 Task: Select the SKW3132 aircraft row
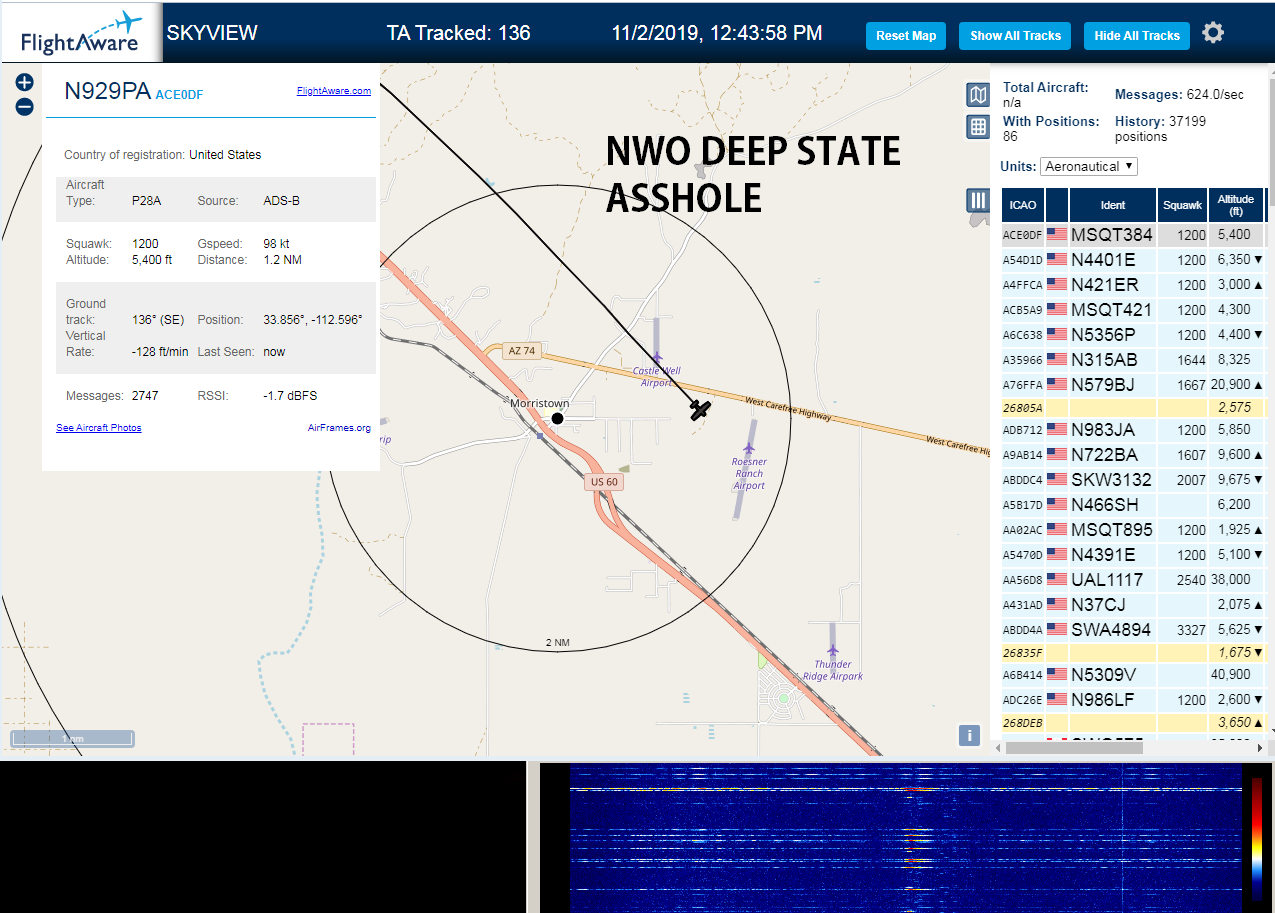[x=1133, y=480]
